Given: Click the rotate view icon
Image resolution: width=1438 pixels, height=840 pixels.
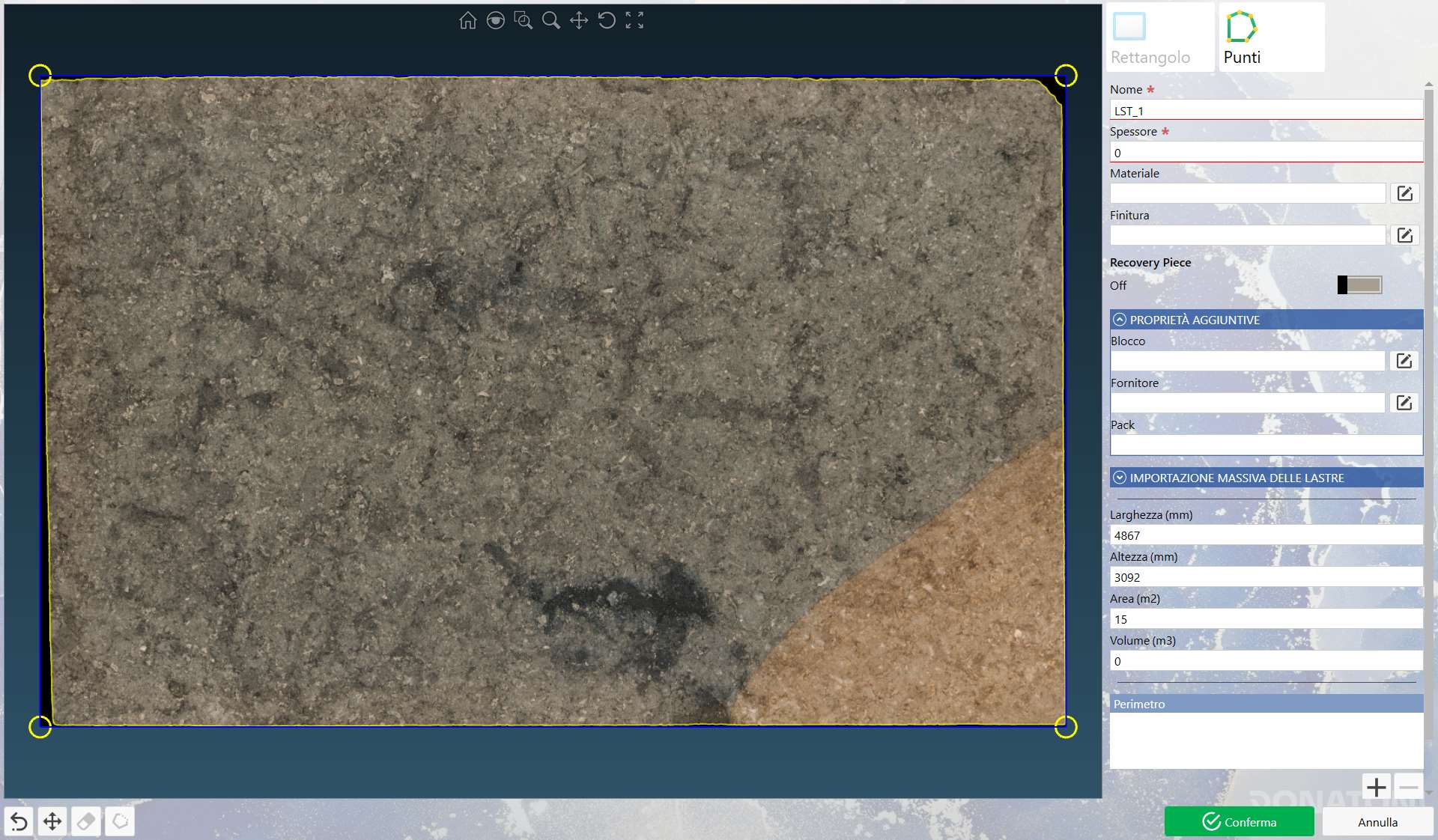Looking at the screenshot, I should tap(607, 20).
